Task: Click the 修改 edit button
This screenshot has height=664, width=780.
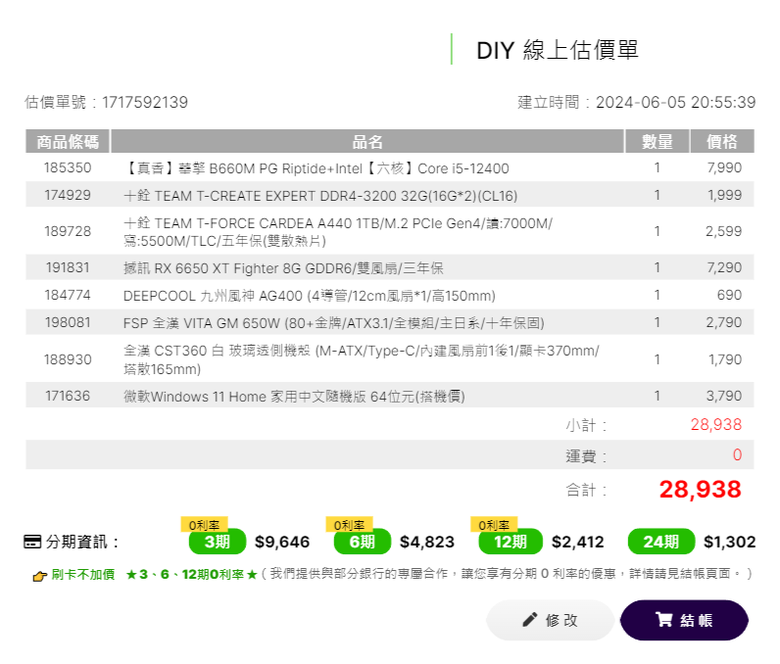Action: pyautogui.click(x=550, y=620)
